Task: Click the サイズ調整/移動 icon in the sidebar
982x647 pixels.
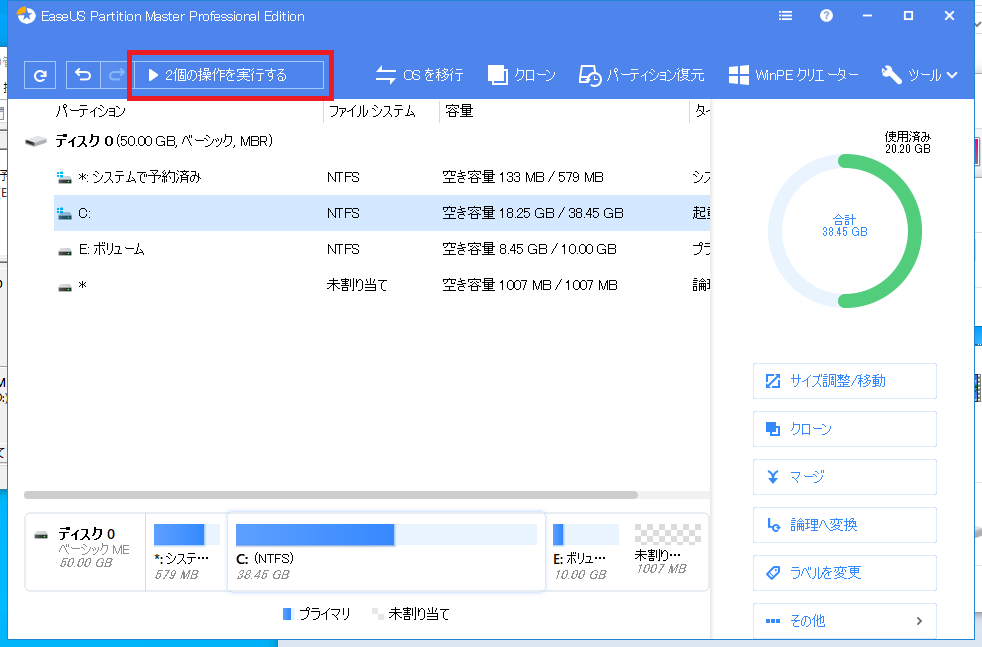Action: coord(773,381)
